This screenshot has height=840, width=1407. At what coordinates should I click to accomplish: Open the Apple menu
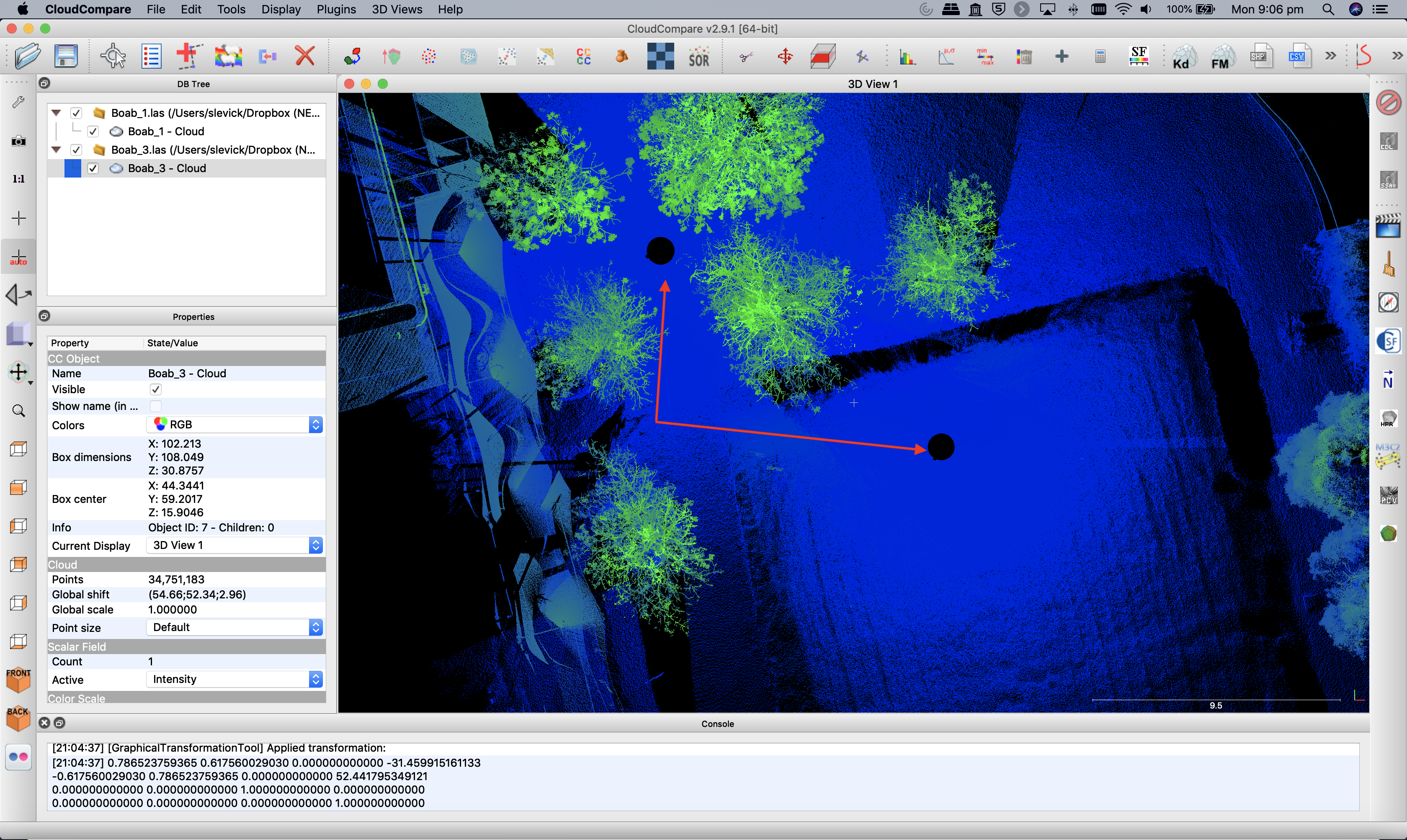(x=23, y=9)
